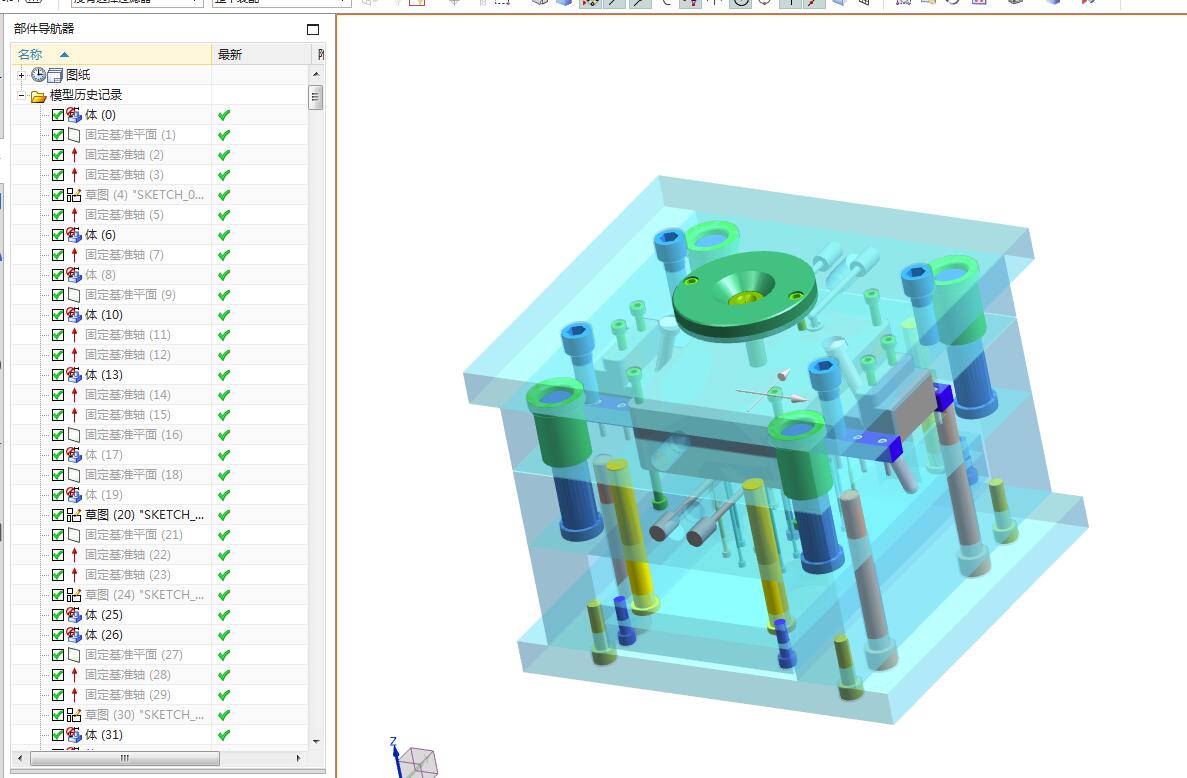Click the left arrow of the horizontal scrollbar

(20, 758)
